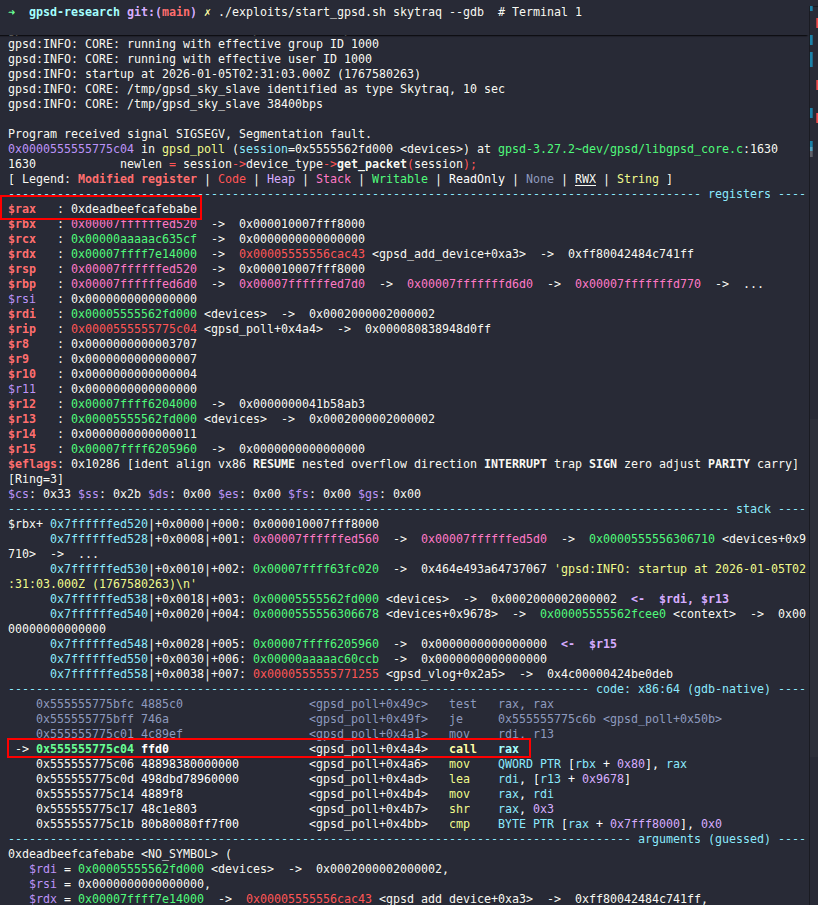Click the 'je' instruction at gpsd_poll+0x49f
Screen dimensions: 818x905
[x=379, y=719]
